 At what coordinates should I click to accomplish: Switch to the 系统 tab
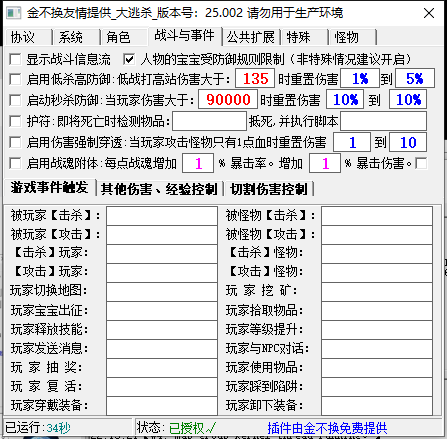coord(76,37)
